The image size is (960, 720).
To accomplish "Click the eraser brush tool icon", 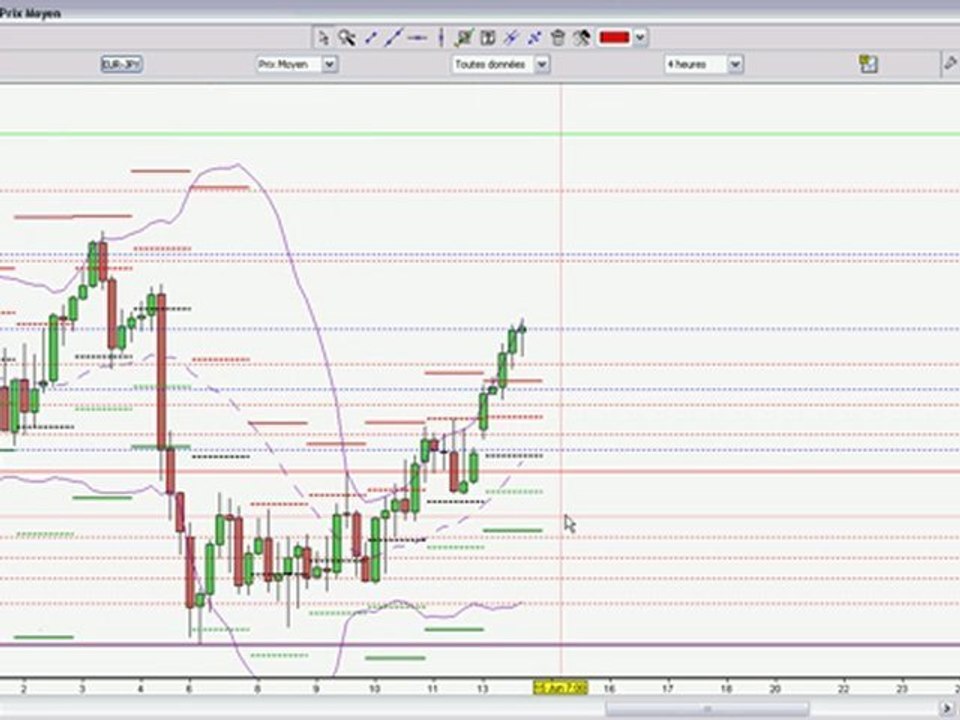I will click(582, 38).
